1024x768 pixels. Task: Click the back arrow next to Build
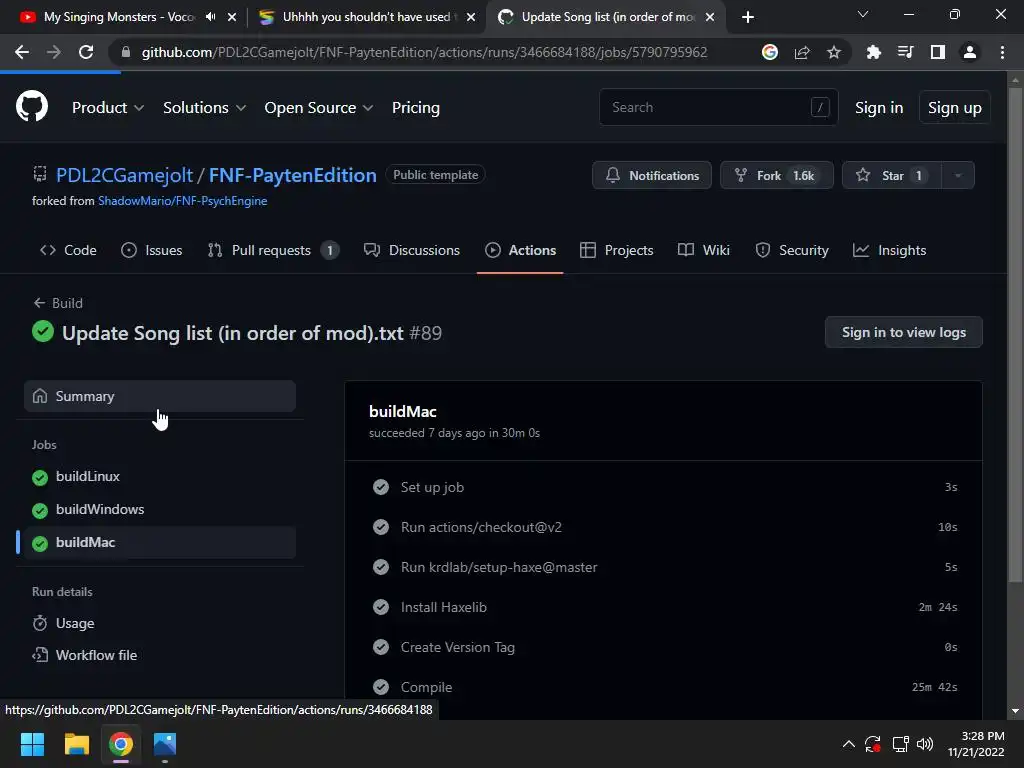tap(39, 303)
